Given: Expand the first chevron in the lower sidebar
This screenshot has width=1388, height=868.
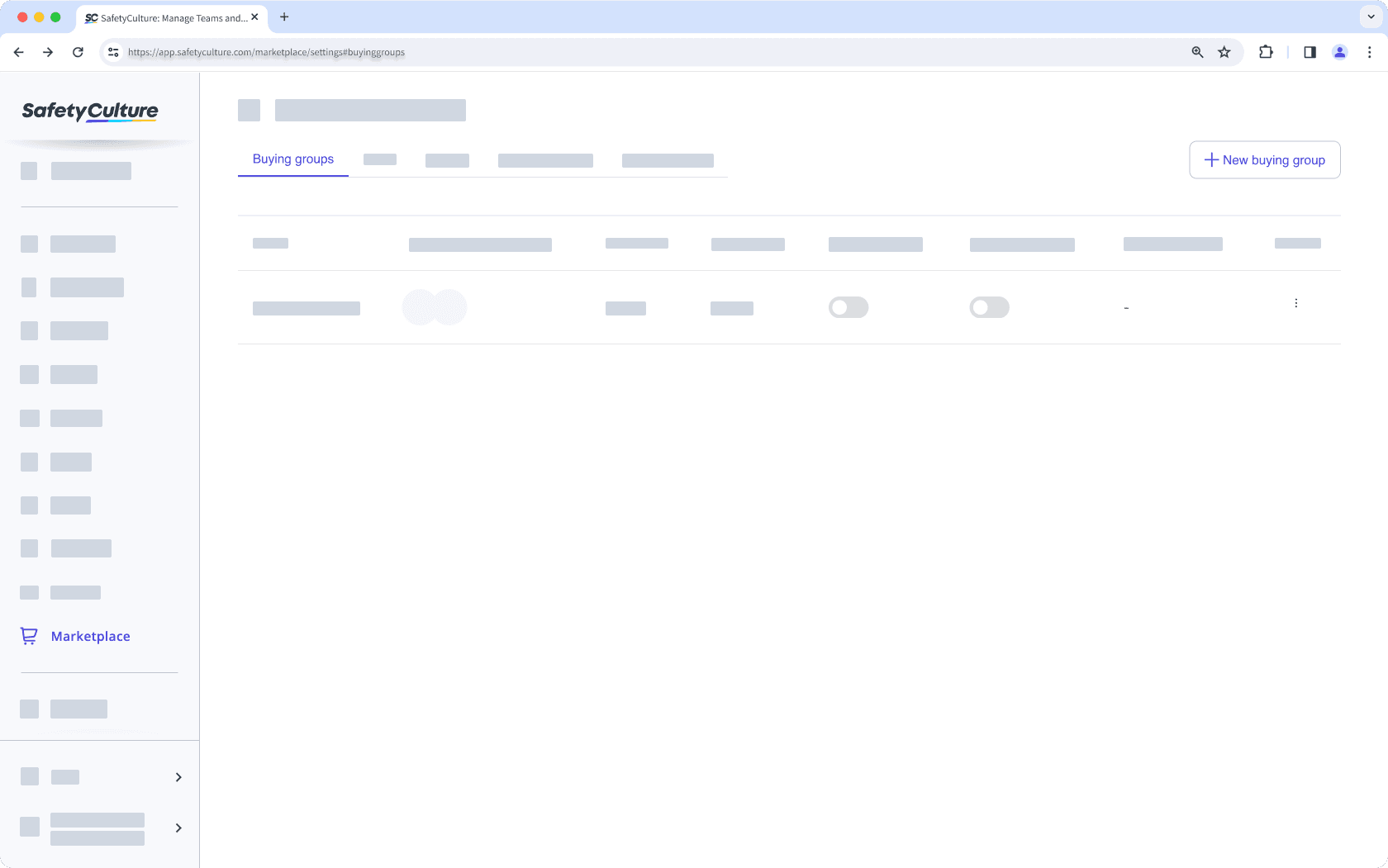Looking at the screenshot, I should coord(178,777).
